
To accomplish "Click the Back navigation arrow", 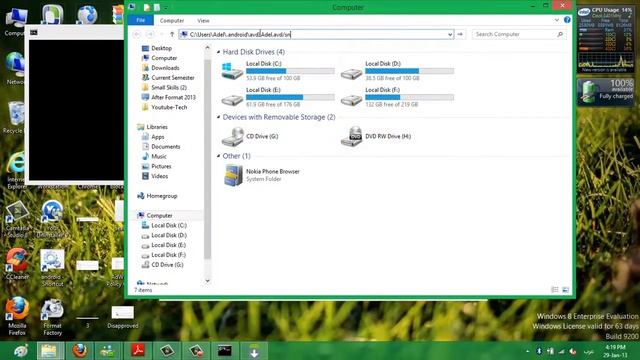I will tap(137, 34).
